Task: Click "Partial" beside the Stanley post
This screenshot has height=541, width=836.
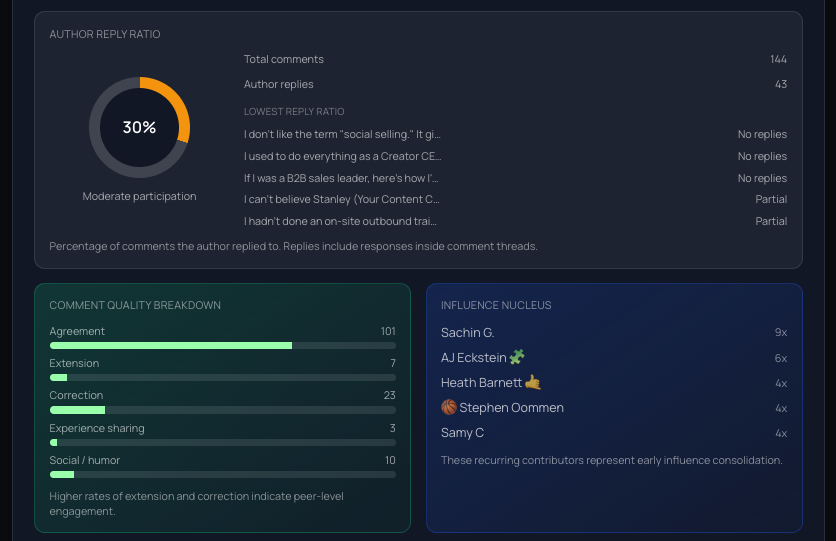Action: click(771, 199)
